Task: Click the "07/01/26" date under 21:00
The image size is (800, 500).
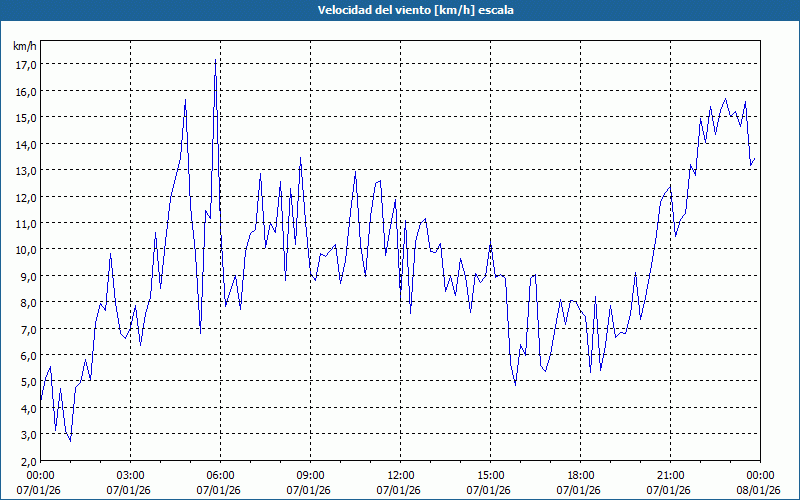Action: [x=668, y=490]
